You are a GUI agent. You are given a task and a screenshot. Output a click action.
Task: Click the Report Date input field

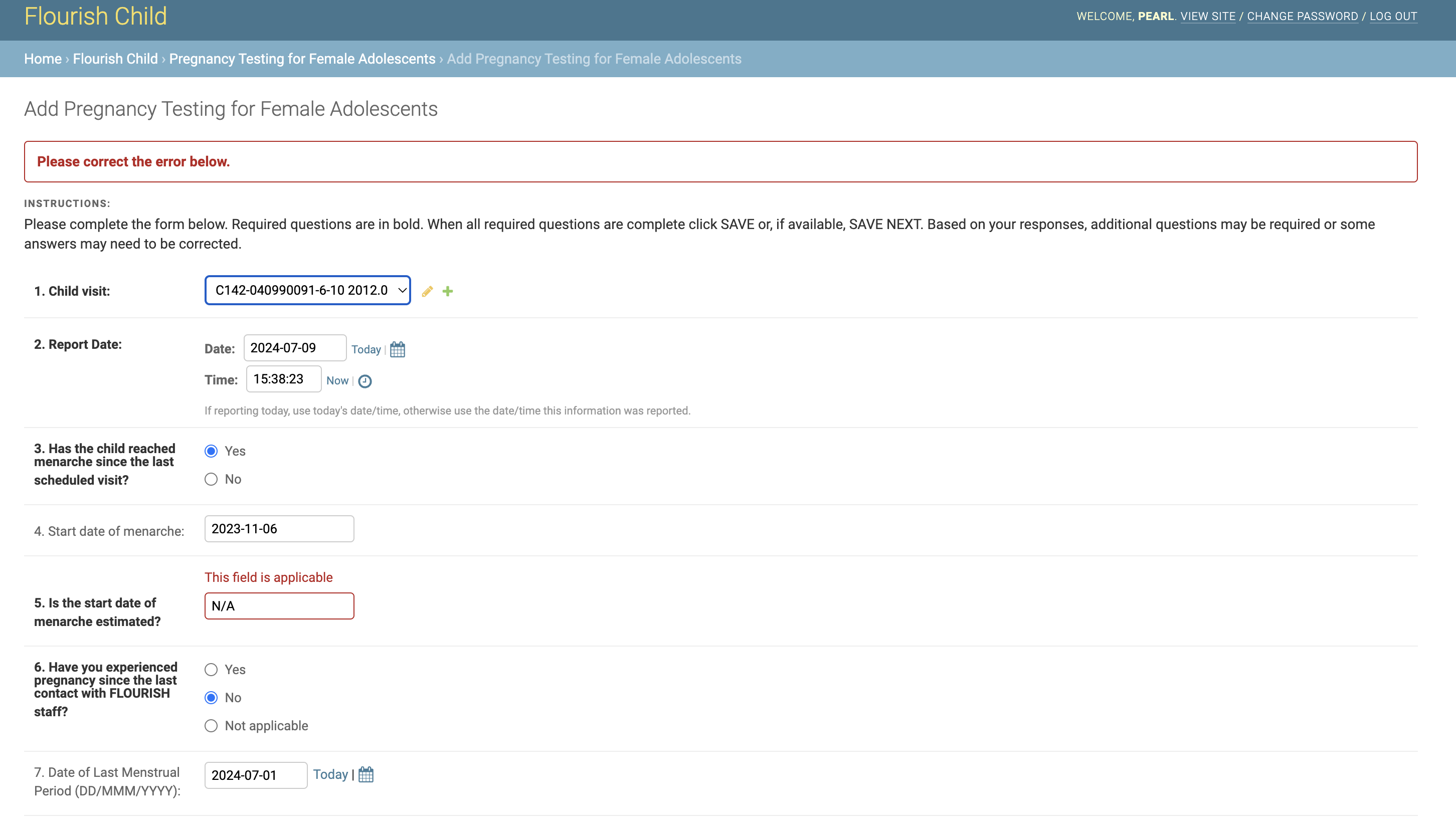click(x=295, y=348)
